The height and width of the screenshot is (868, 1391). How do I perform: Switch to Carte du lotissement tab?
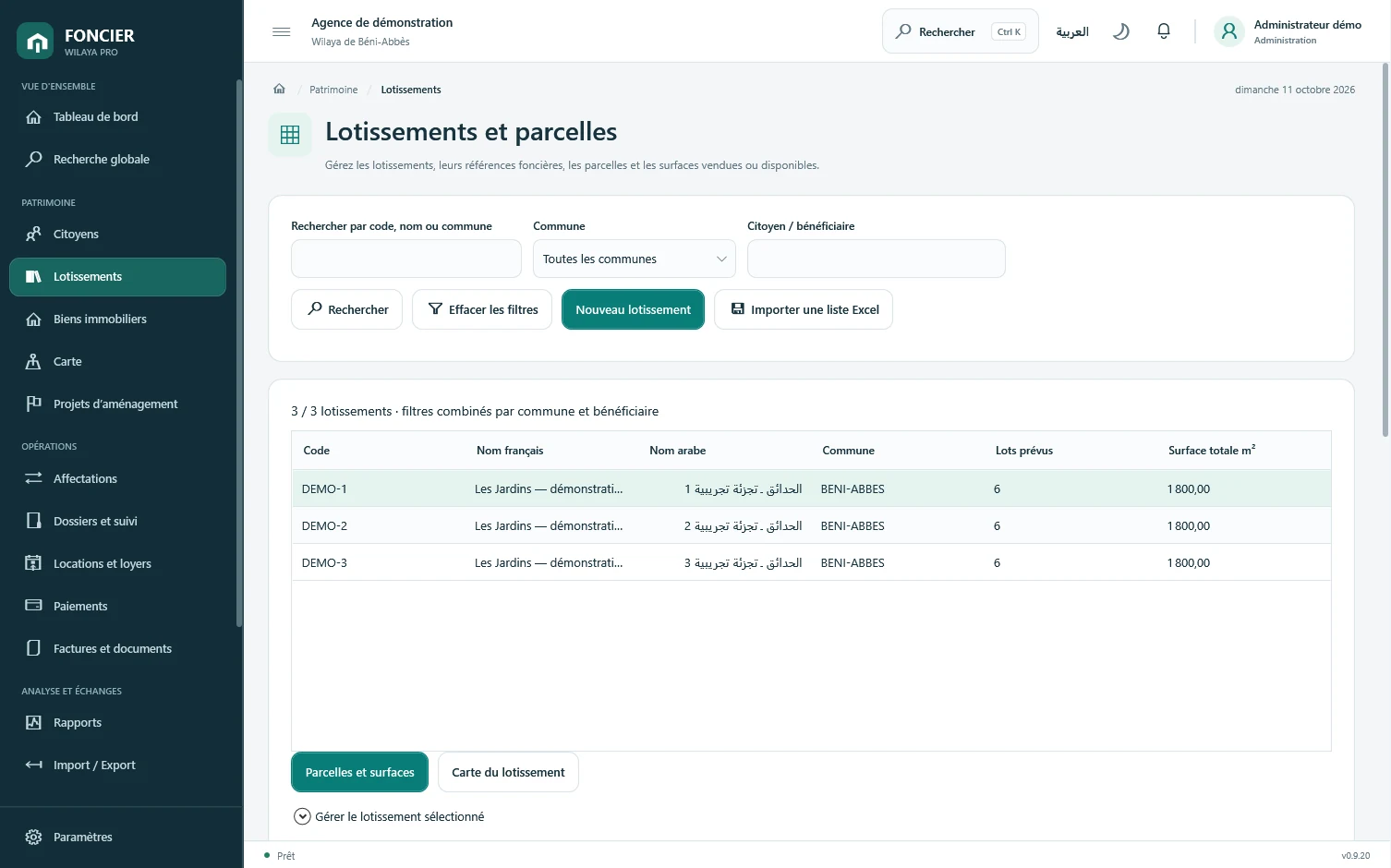pyautogui.click(x=508, y=772)
